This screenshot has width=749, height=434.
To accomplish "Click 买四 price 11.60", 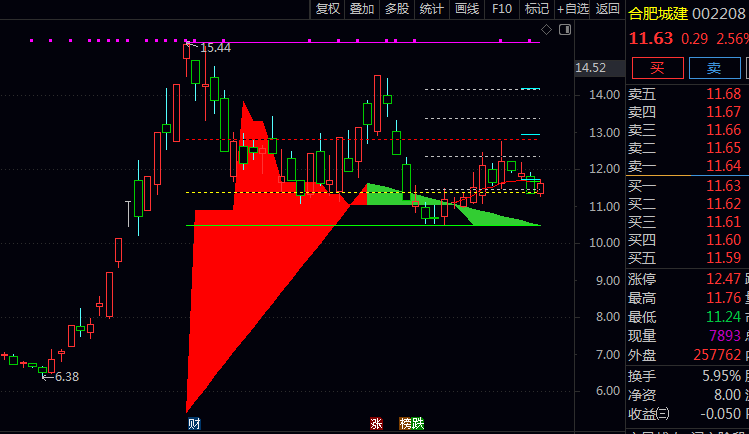I will [x=724, y=240].
